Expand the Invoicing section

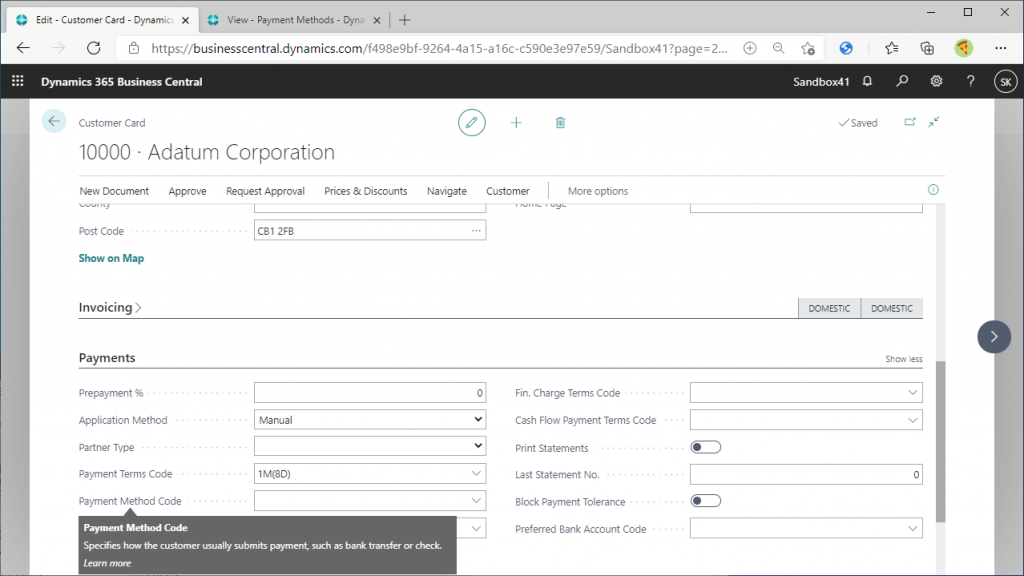coord(110,308)
